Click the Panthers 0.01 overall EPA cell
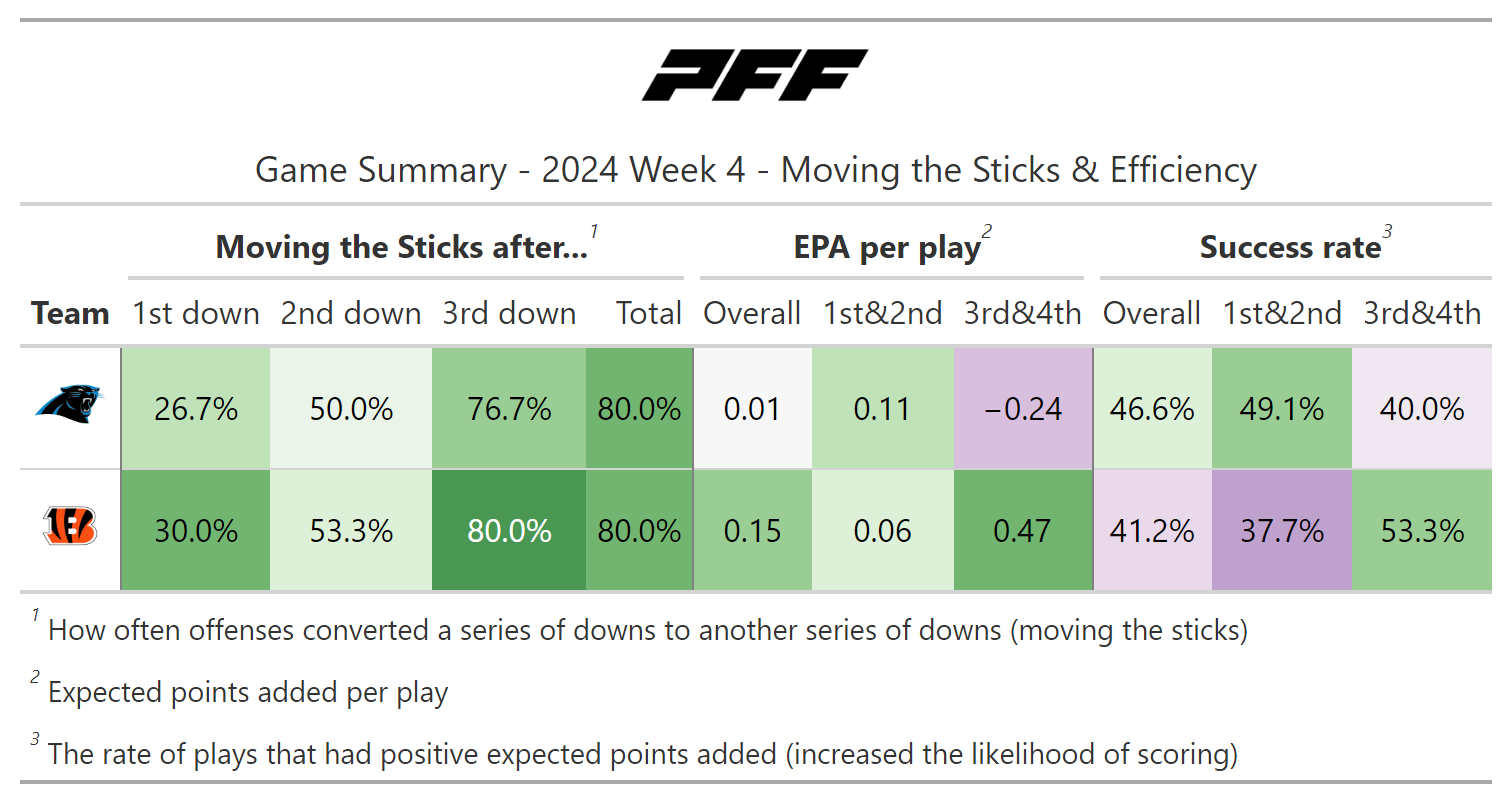Image resolution: width=1512 pixels, height=800 pixels. [752, 408]
